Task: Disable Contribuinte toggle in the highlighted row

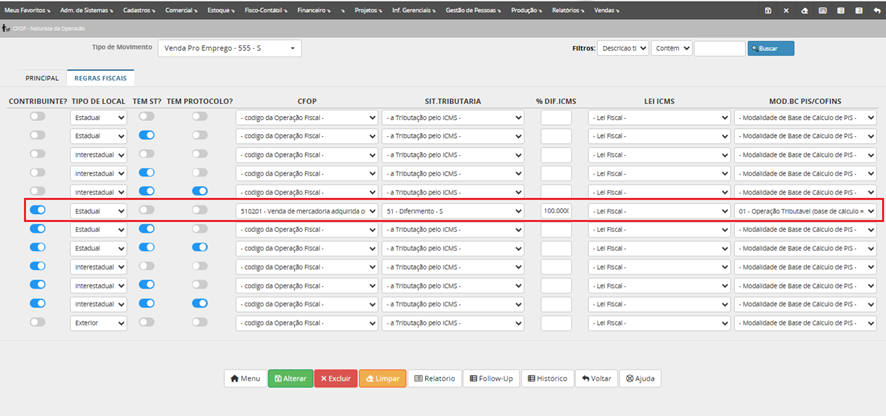Action: tap(38, 210)
